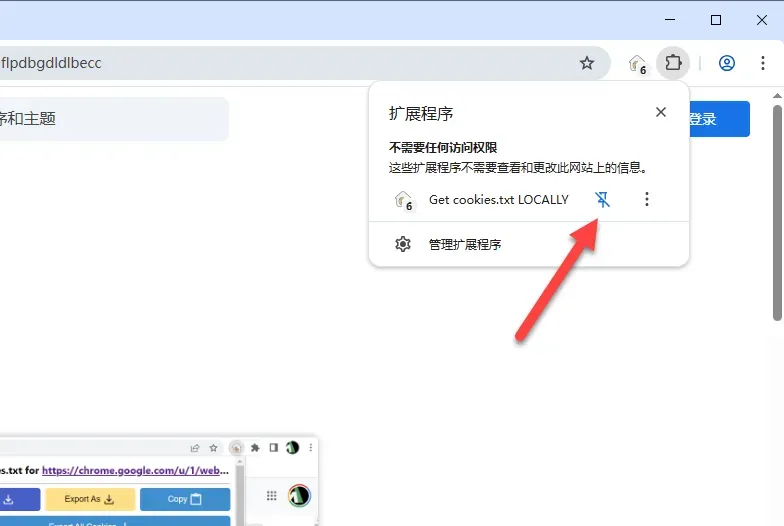Click the three-dot menu in preview toolbar
Screen dimensions: 784x526
pyautogui.click(x=310, y=448)
